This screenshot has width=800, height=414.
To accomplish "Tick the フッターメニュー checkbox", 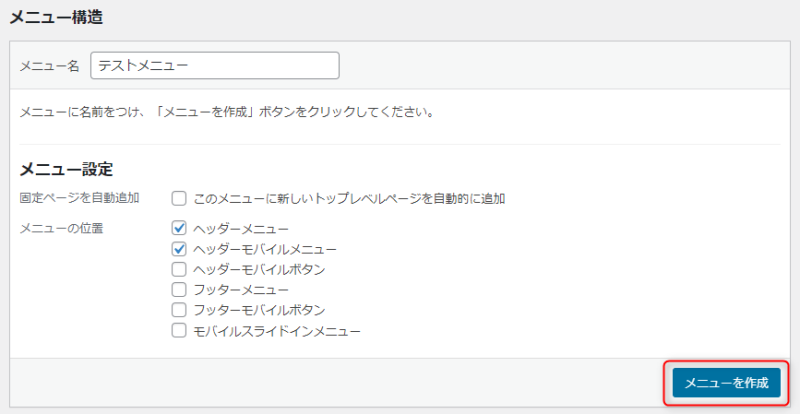I will (179, 289).
